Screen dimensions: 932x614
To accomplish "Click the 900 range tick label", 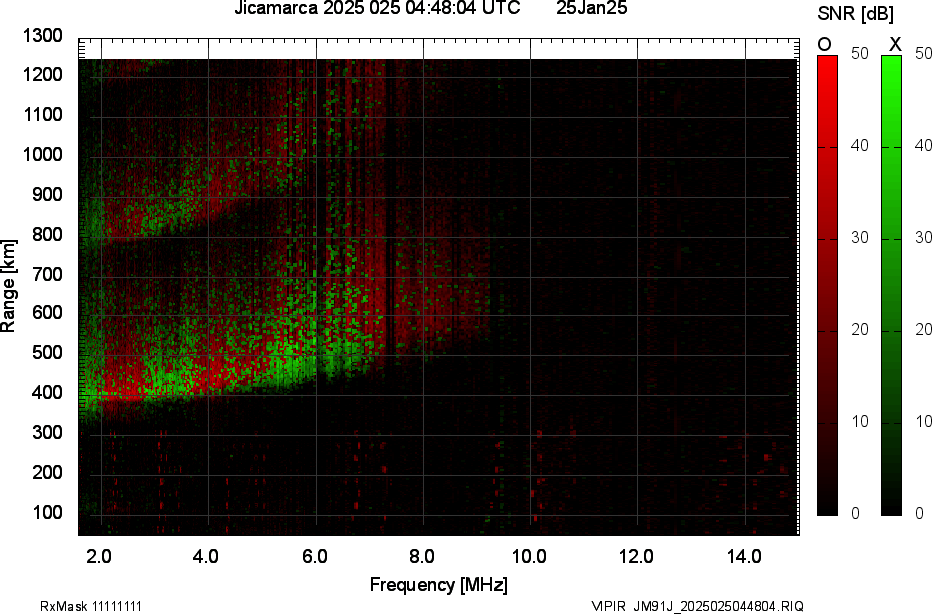I will tap(47, 194).
